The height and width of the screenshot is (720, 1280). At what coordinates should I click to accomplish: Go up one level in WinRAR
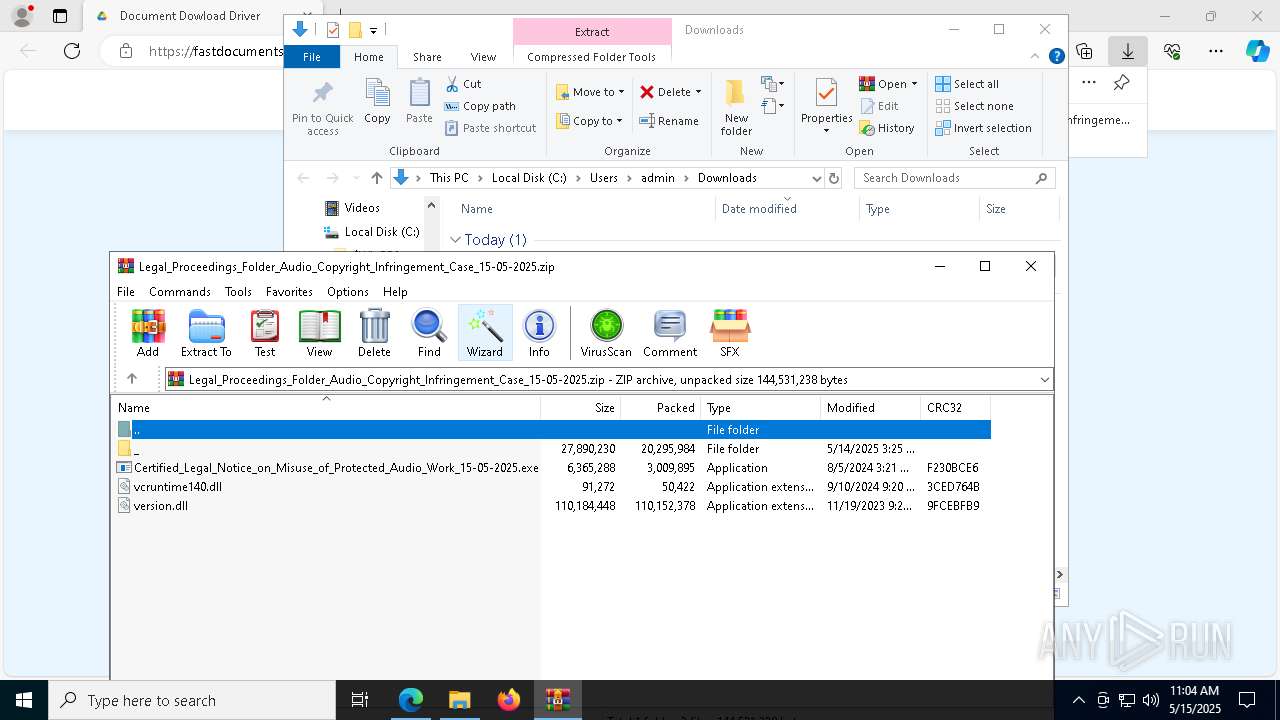(132, 379)
